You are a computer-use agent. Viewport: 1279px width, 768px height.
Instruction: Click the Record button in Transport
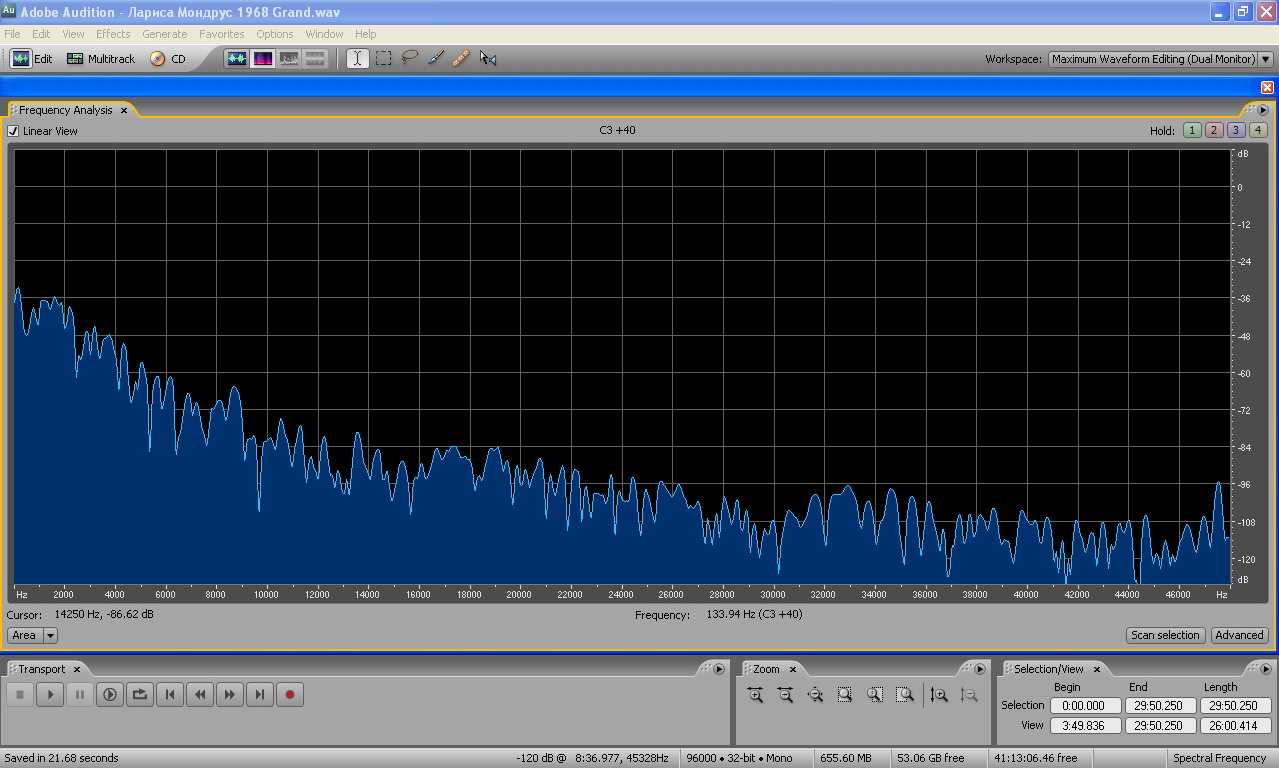pos(290,694)
